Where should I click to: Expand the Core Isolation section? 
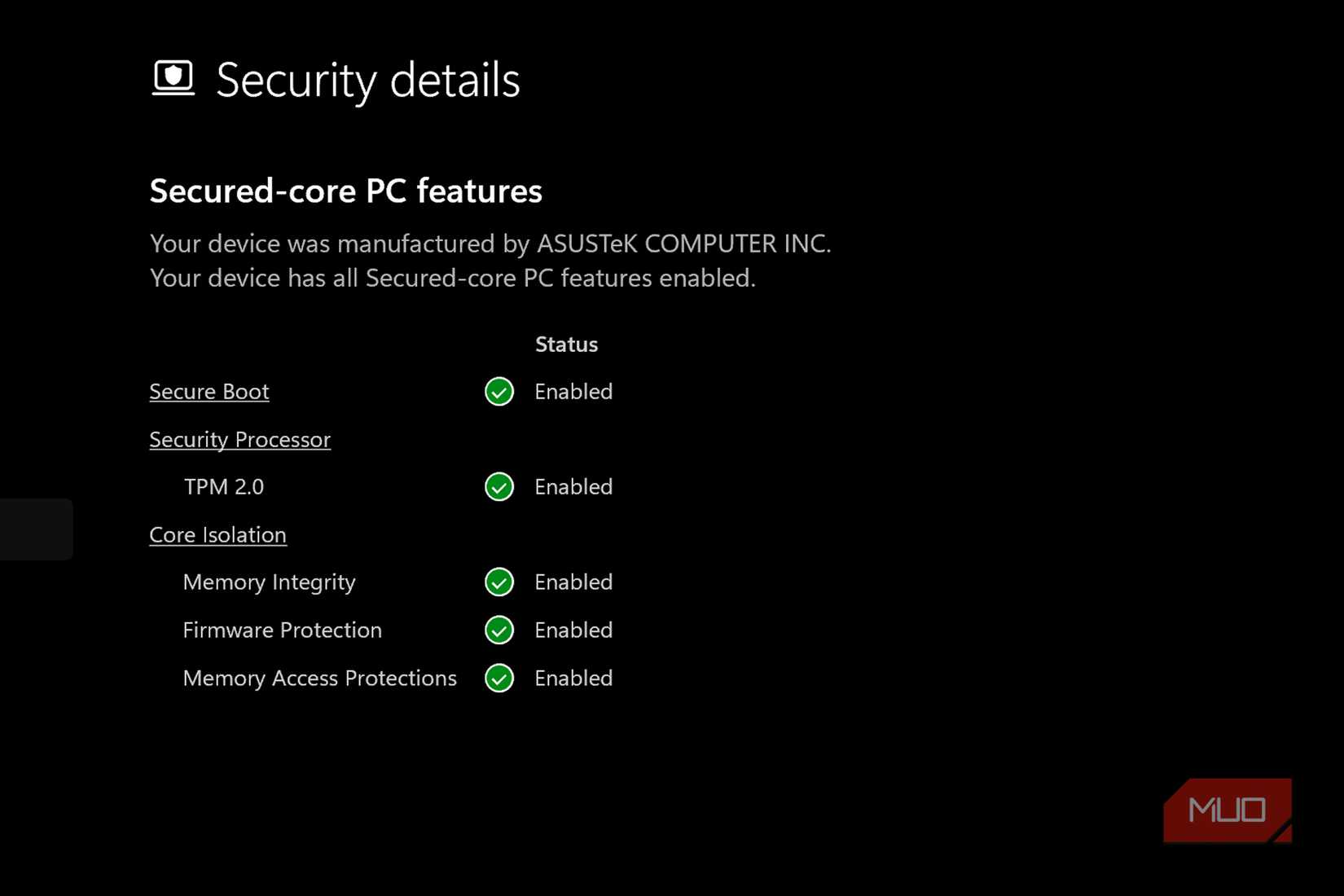tap(217, 534)
